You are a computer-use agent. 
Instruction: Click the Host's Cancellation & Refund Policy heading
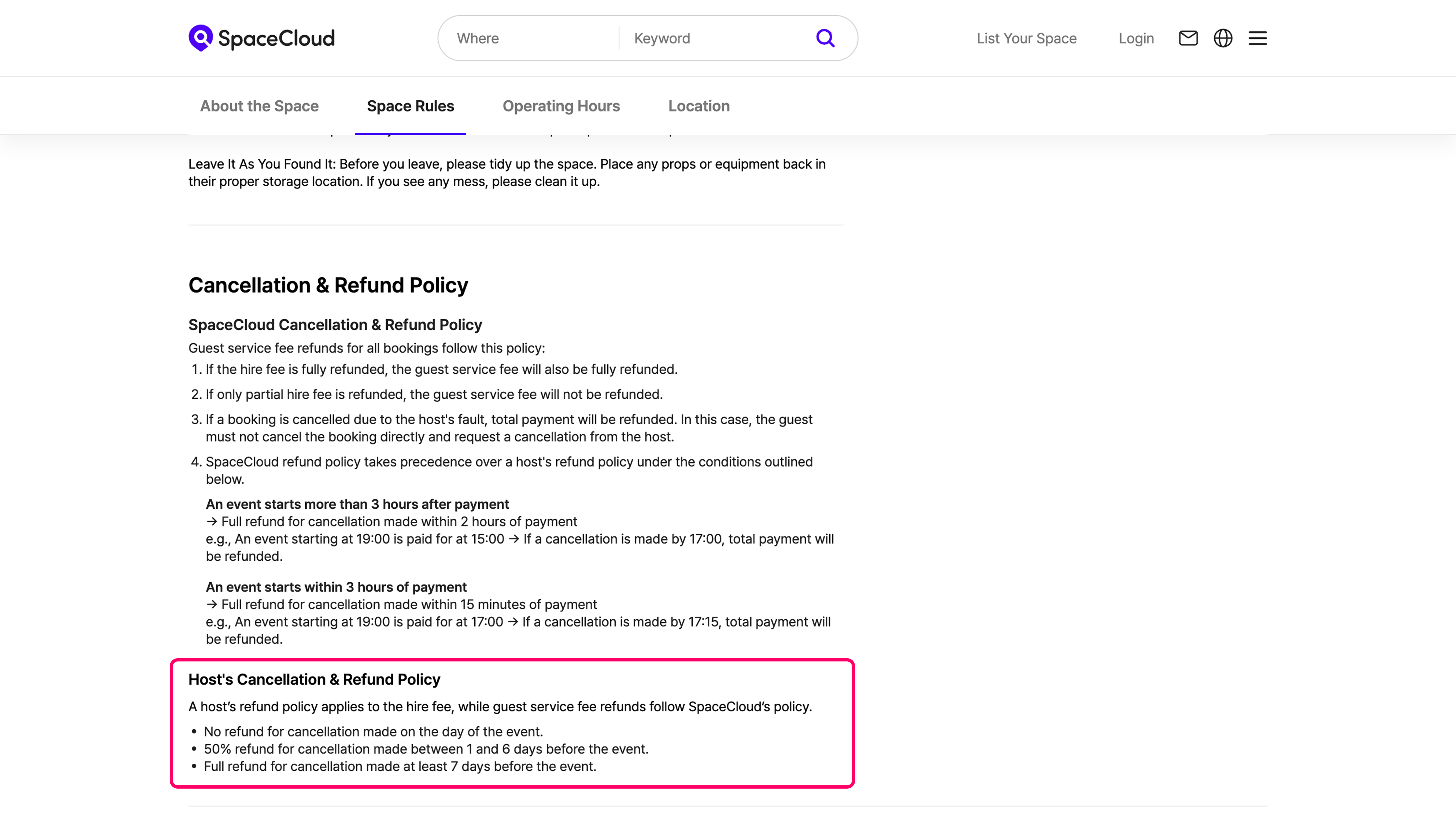(x=314, y=679)
